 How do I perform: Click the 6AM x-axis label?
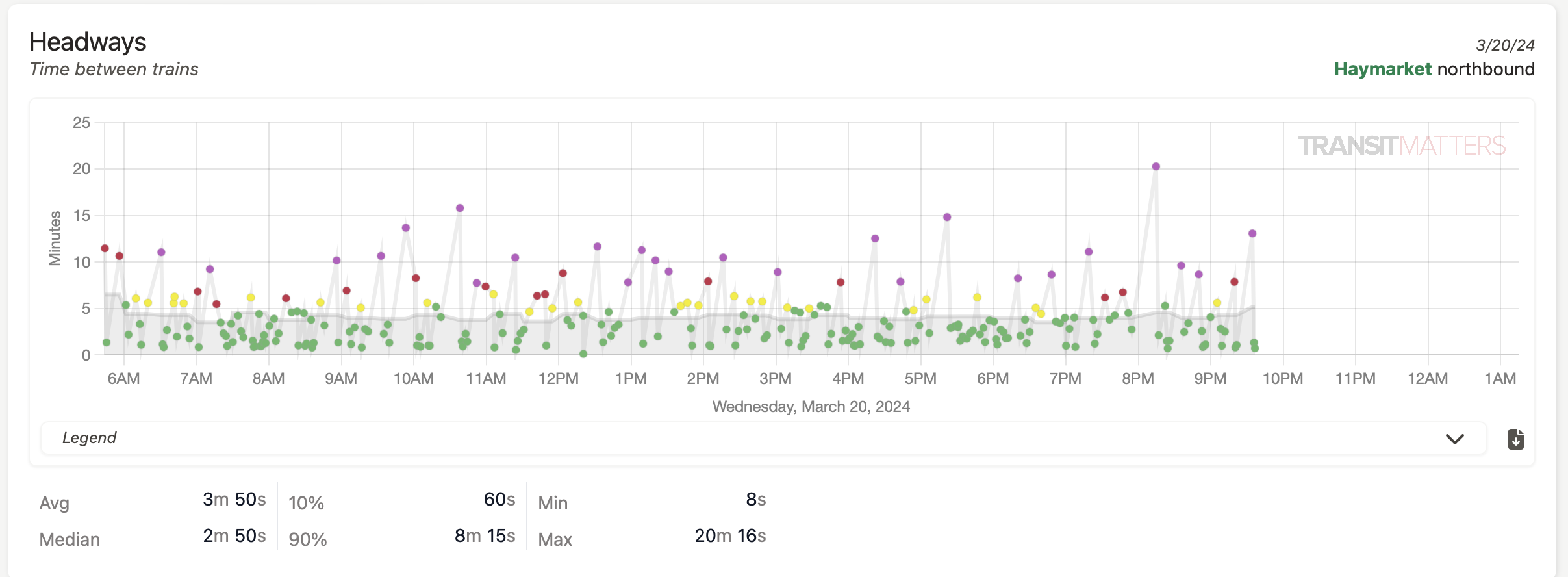click(123, 379)
